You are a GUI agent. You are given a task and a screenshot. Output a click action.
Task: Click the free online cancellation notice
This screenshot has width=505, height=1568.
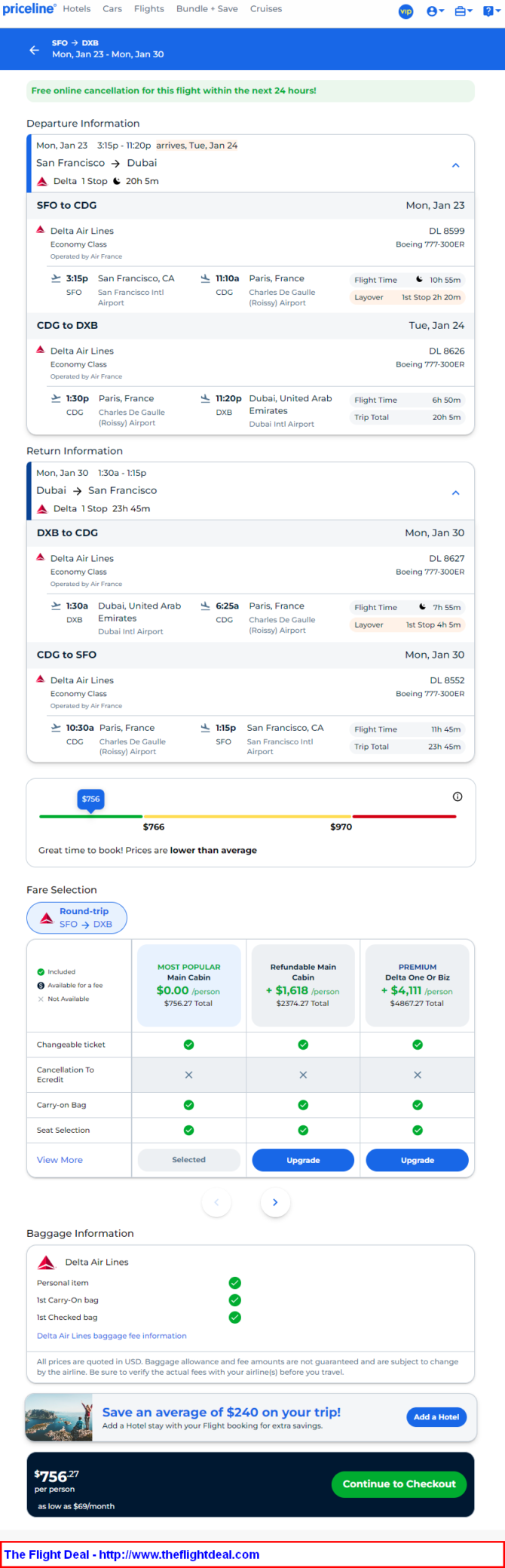point(250,91)
